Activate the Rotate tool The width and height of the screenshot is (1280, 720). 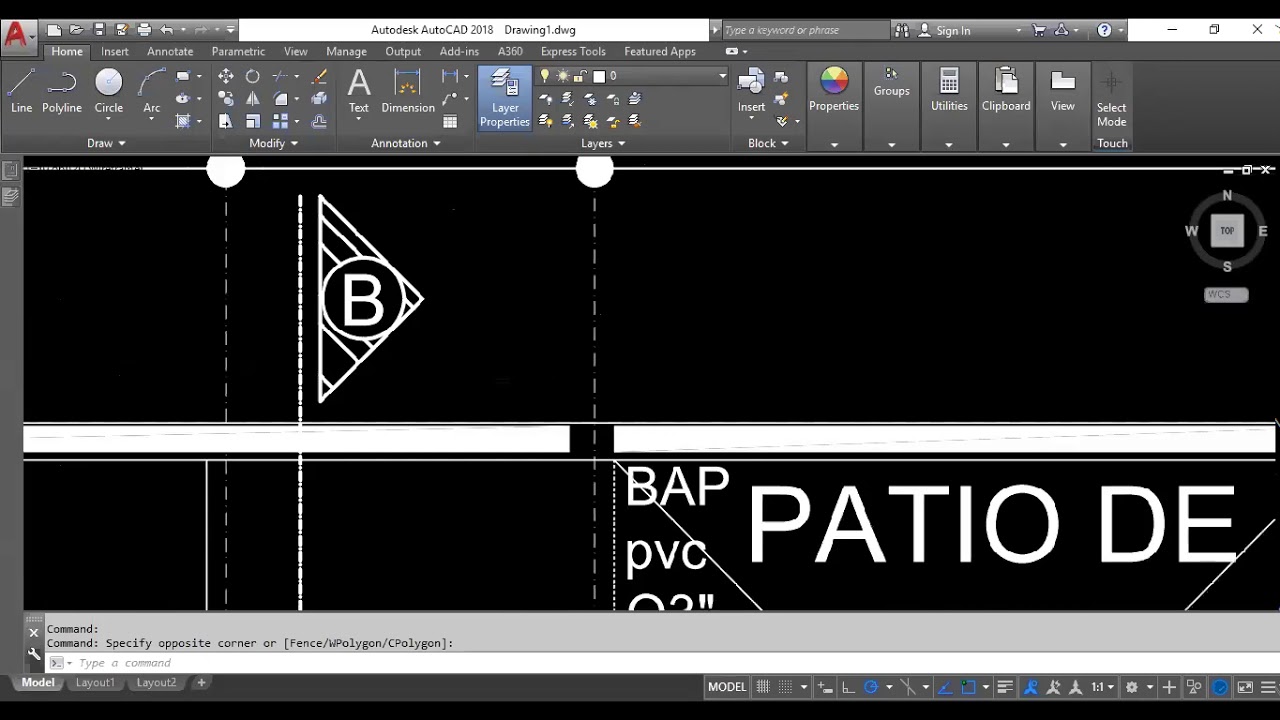pos(253,76)
